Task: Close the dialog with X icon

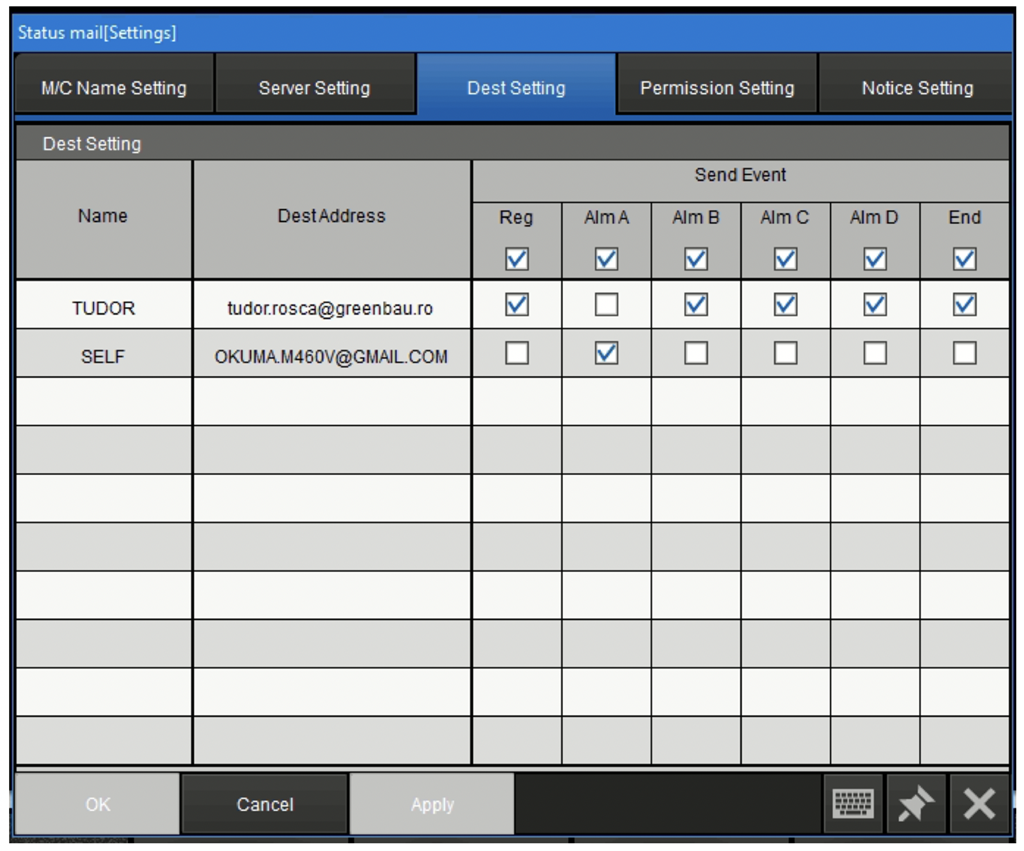Action: click(979, 804)
